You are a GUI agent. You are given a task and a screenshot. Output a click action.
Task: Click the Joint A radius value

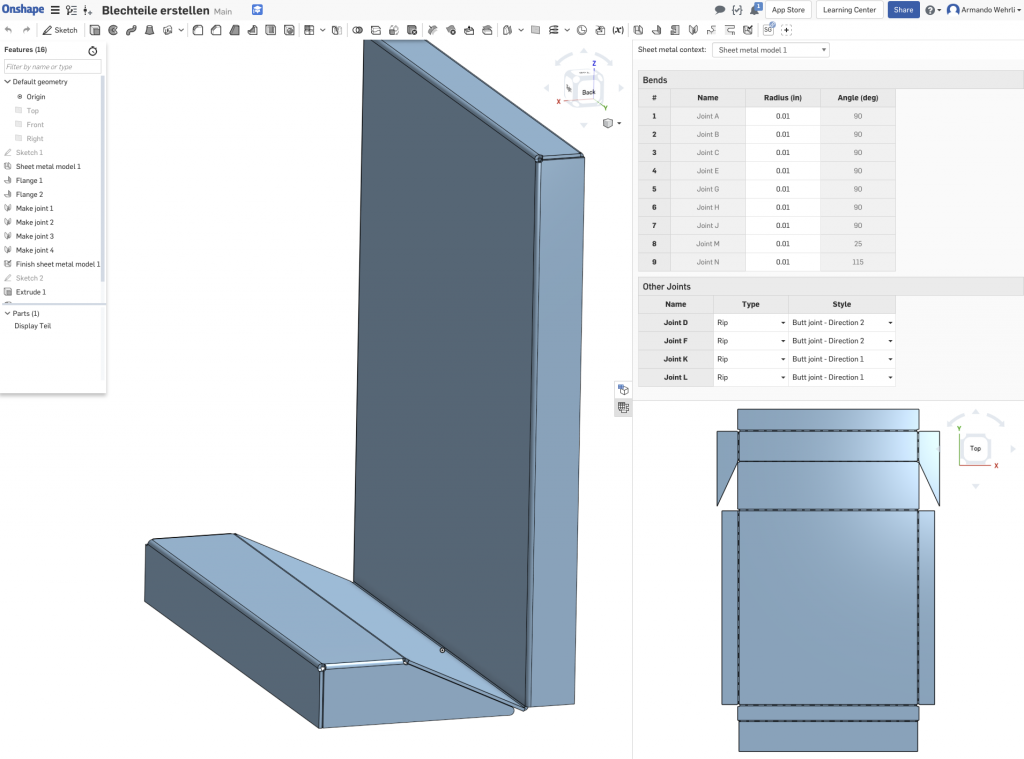782,116
